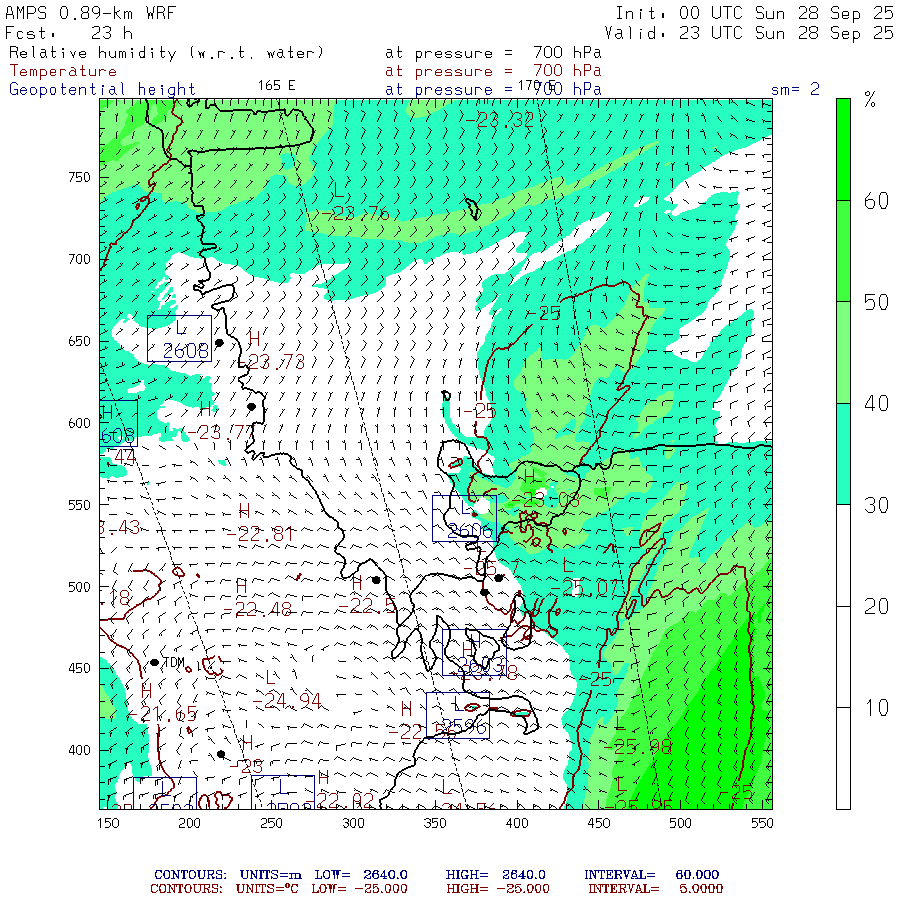
Task: Click the L -24.94 temperature minimum label
Action: 287,692
